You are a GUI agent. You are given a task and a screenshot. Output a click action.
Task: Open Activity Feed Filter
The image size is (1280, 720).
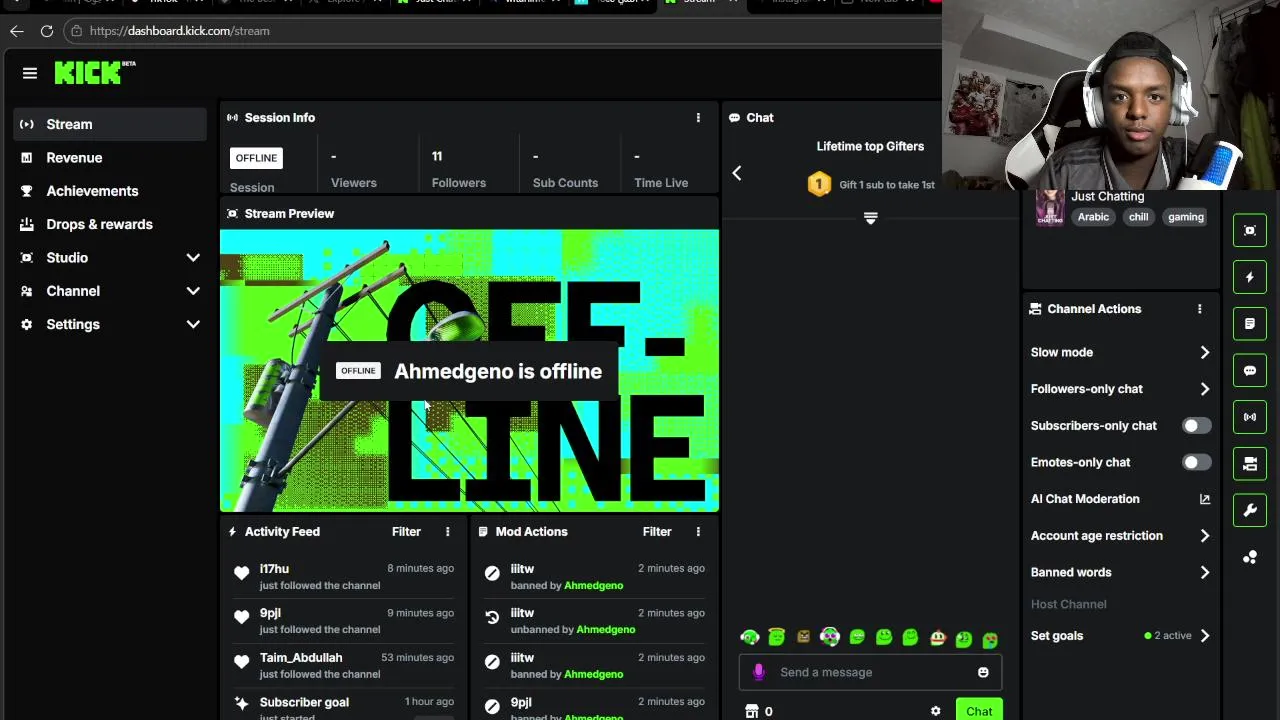(x=406, y=532)
